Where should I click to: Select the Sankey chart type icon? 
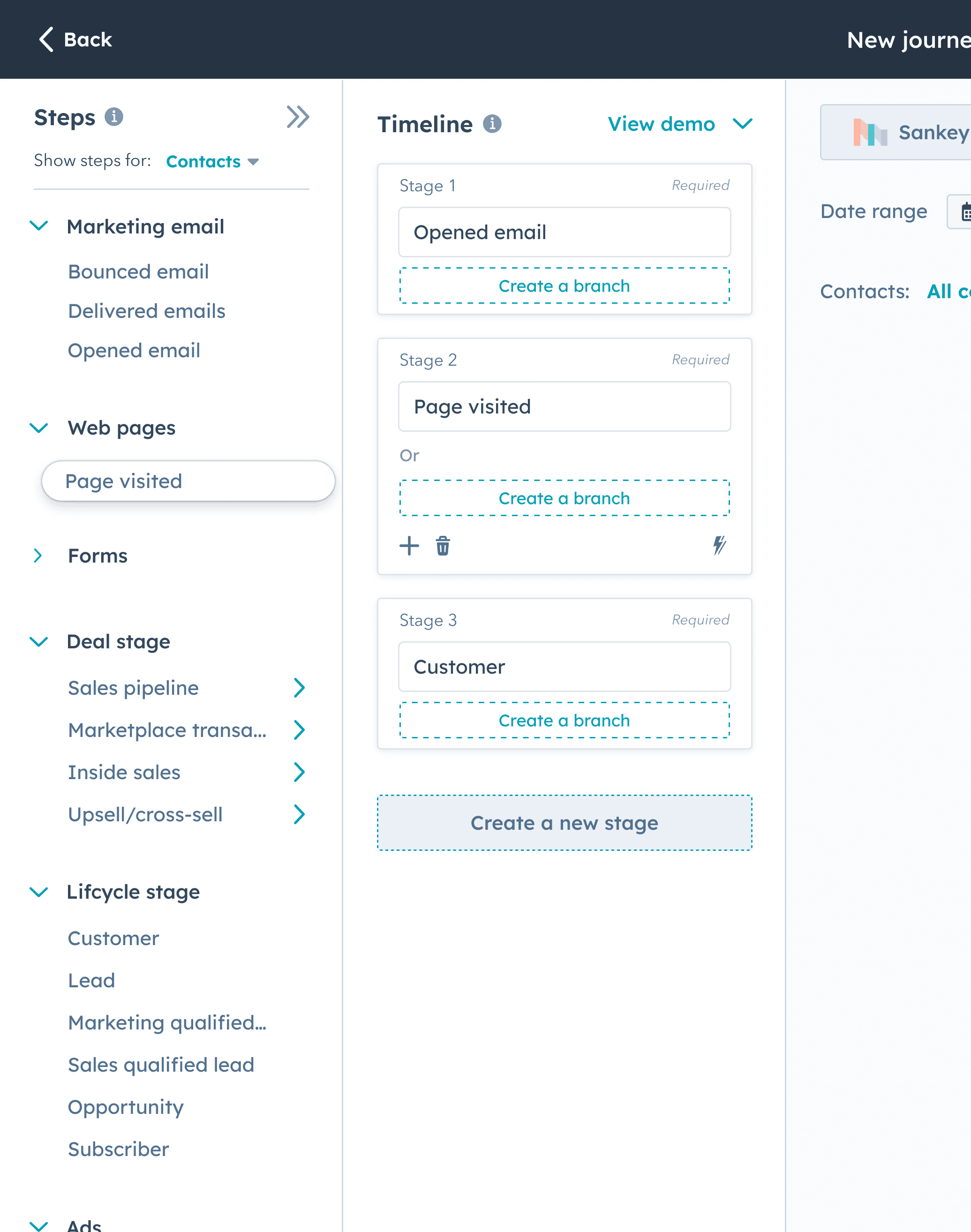click(x=870, y=132)
